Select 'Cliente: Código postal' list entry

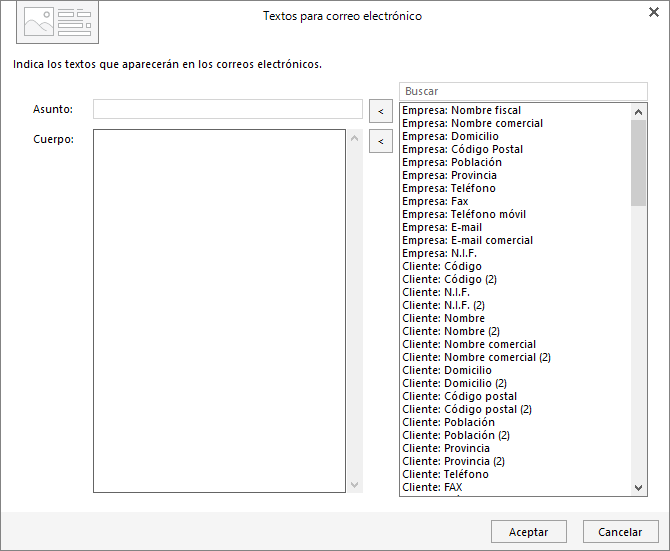click(x=516, y=396)
